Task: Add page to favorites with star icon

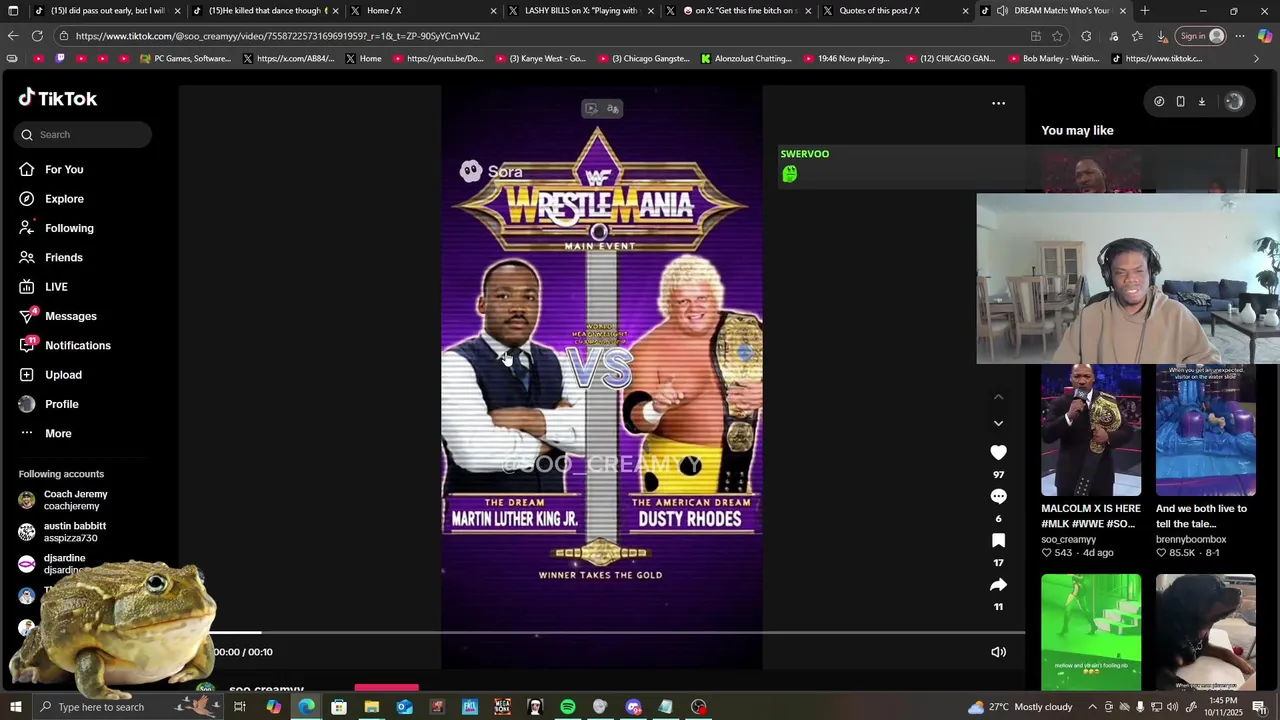Action: (1057, 36)
